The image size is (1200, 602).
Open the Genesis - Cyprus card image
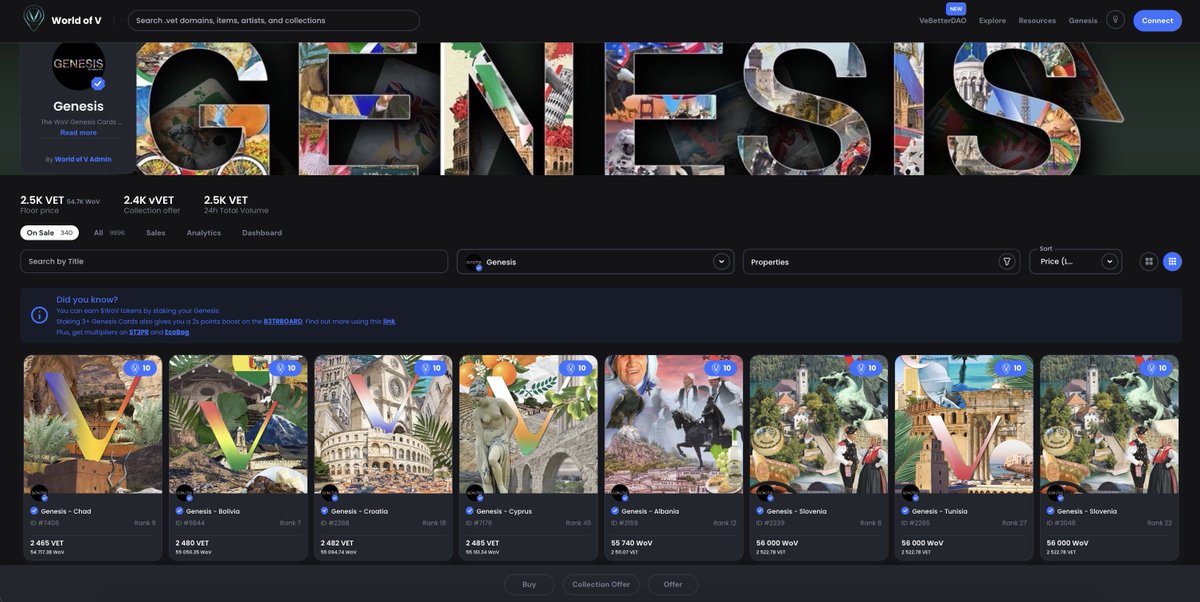pyautogui.click(x=529, y=424)
